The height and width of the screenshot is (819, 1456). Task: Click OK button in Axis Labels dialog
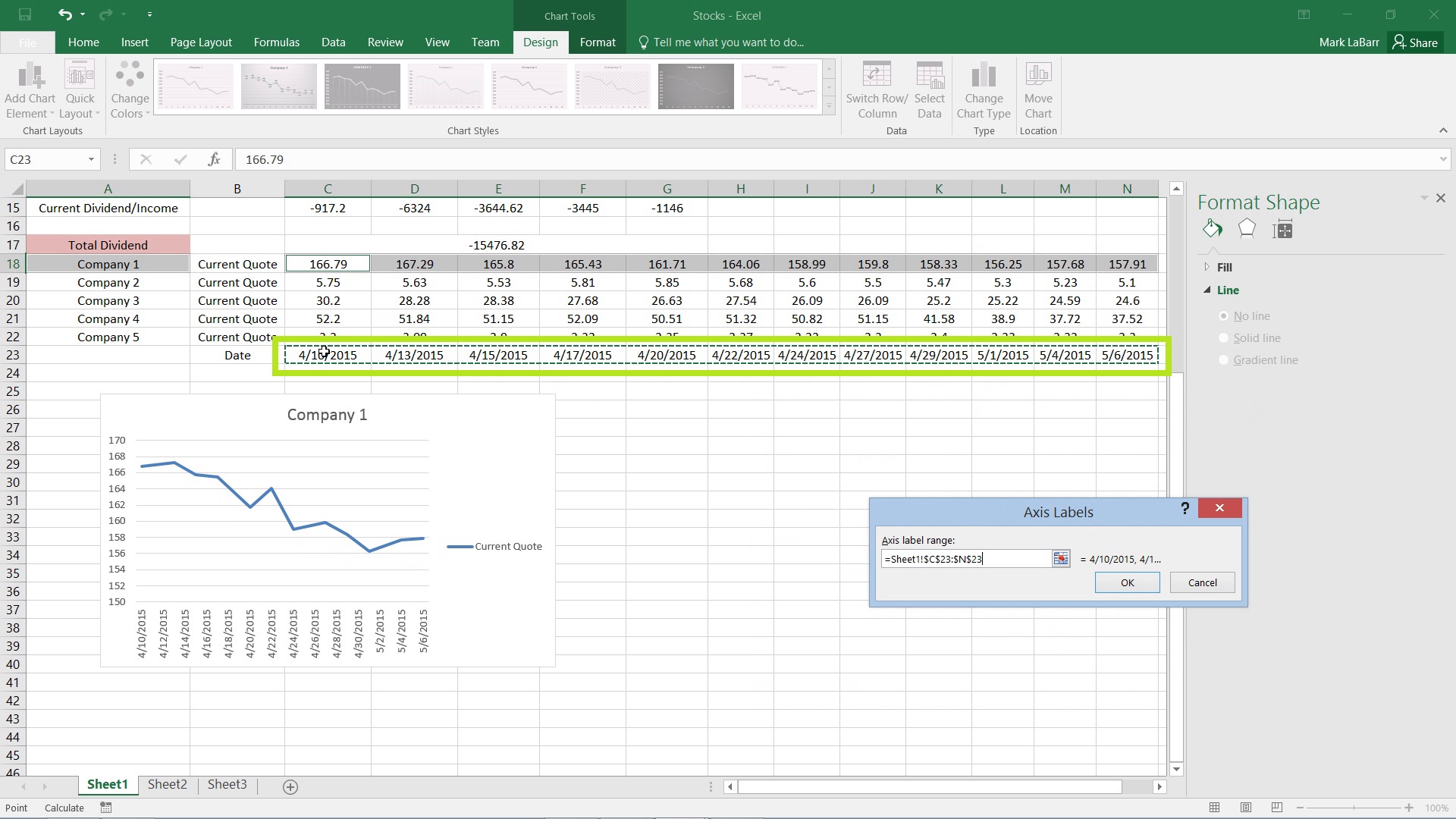(x=1128, y=582)
